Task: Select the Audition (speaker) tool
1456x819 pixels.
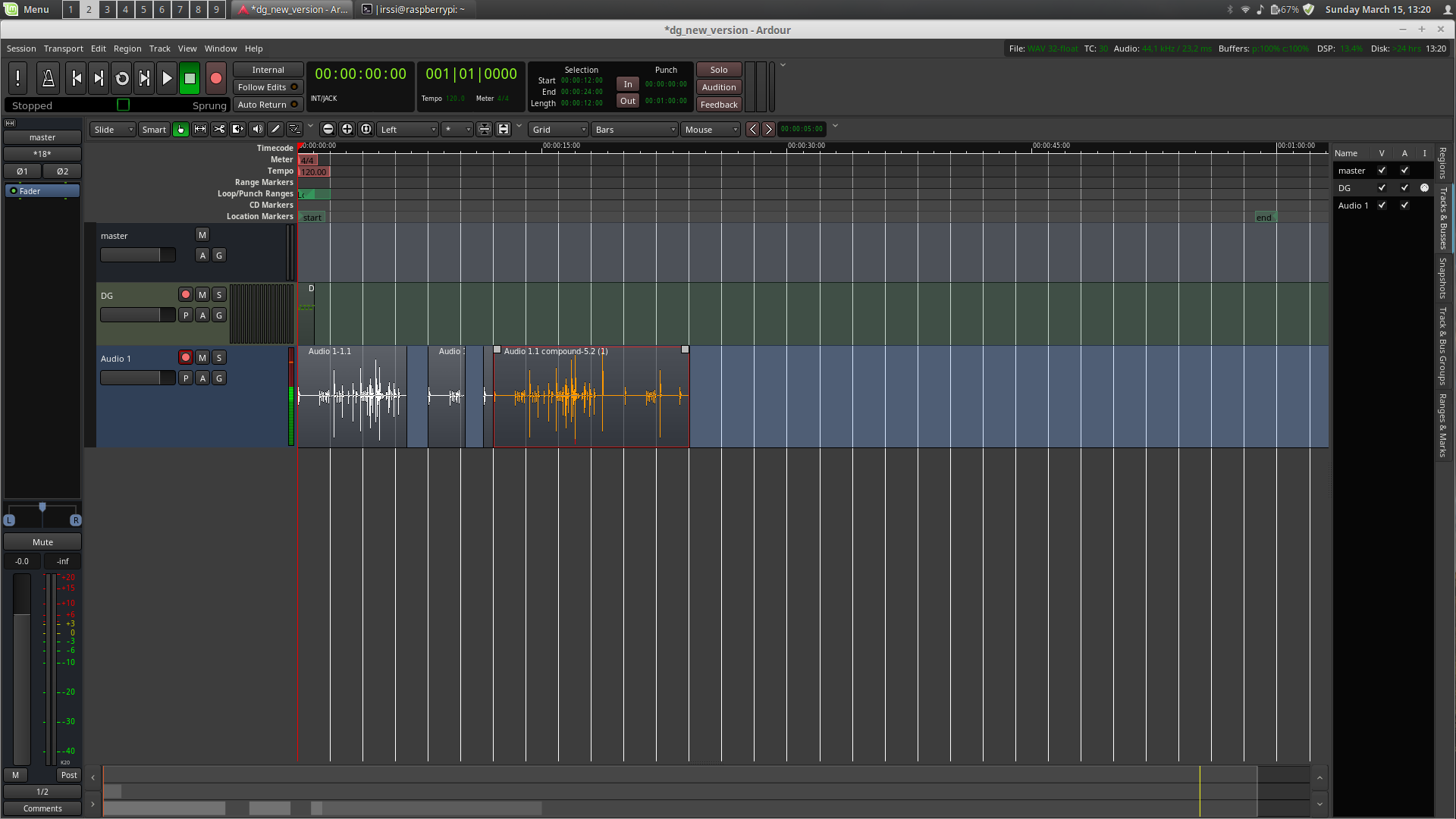Action: pyautogui.click(x=257, y=130)
